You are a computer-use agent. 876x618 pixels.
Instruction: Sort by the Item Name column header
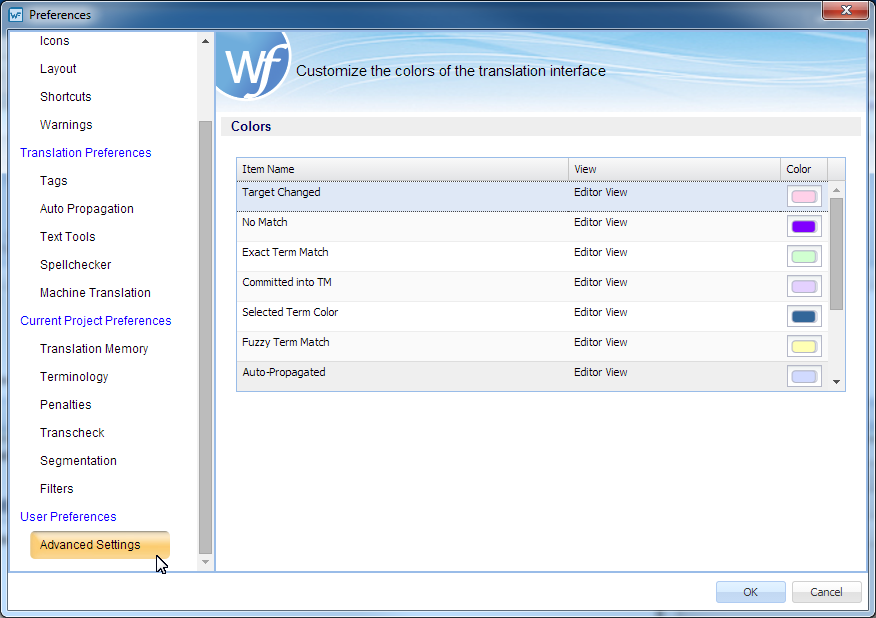(402, 169)
